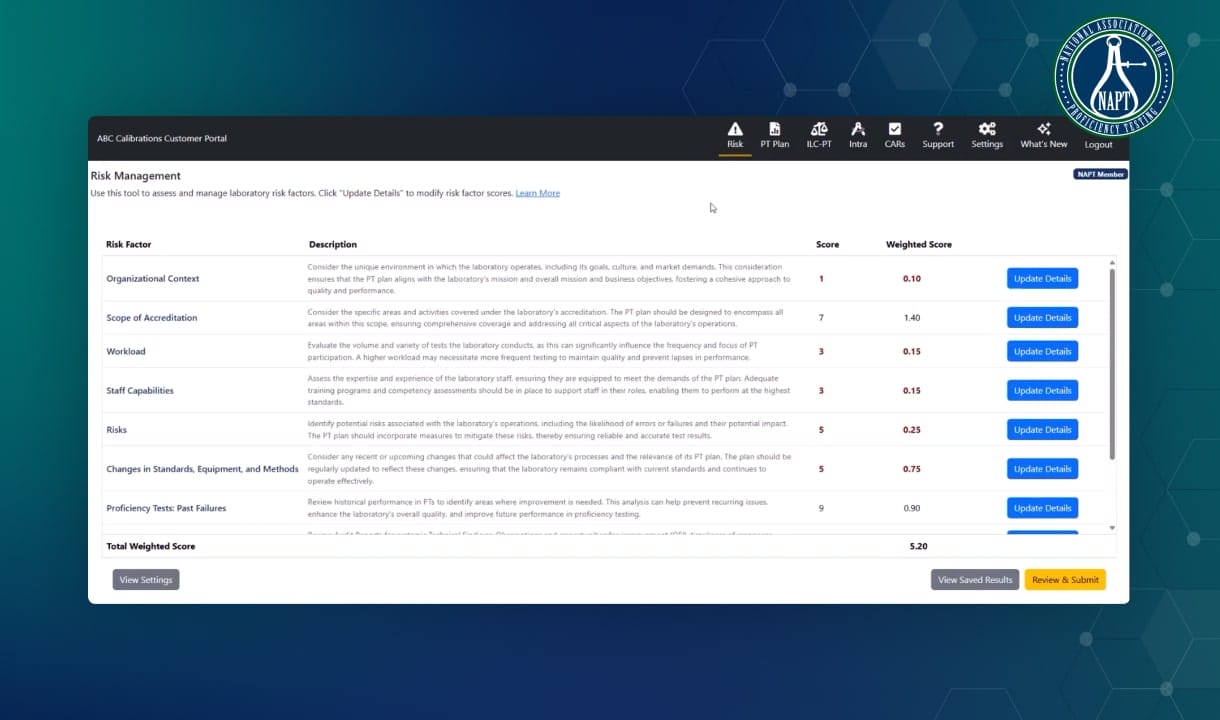The height and width of the screenshot is (720, 1220).
Task: Open the PT Plan document icon
Action: [774, 129]
